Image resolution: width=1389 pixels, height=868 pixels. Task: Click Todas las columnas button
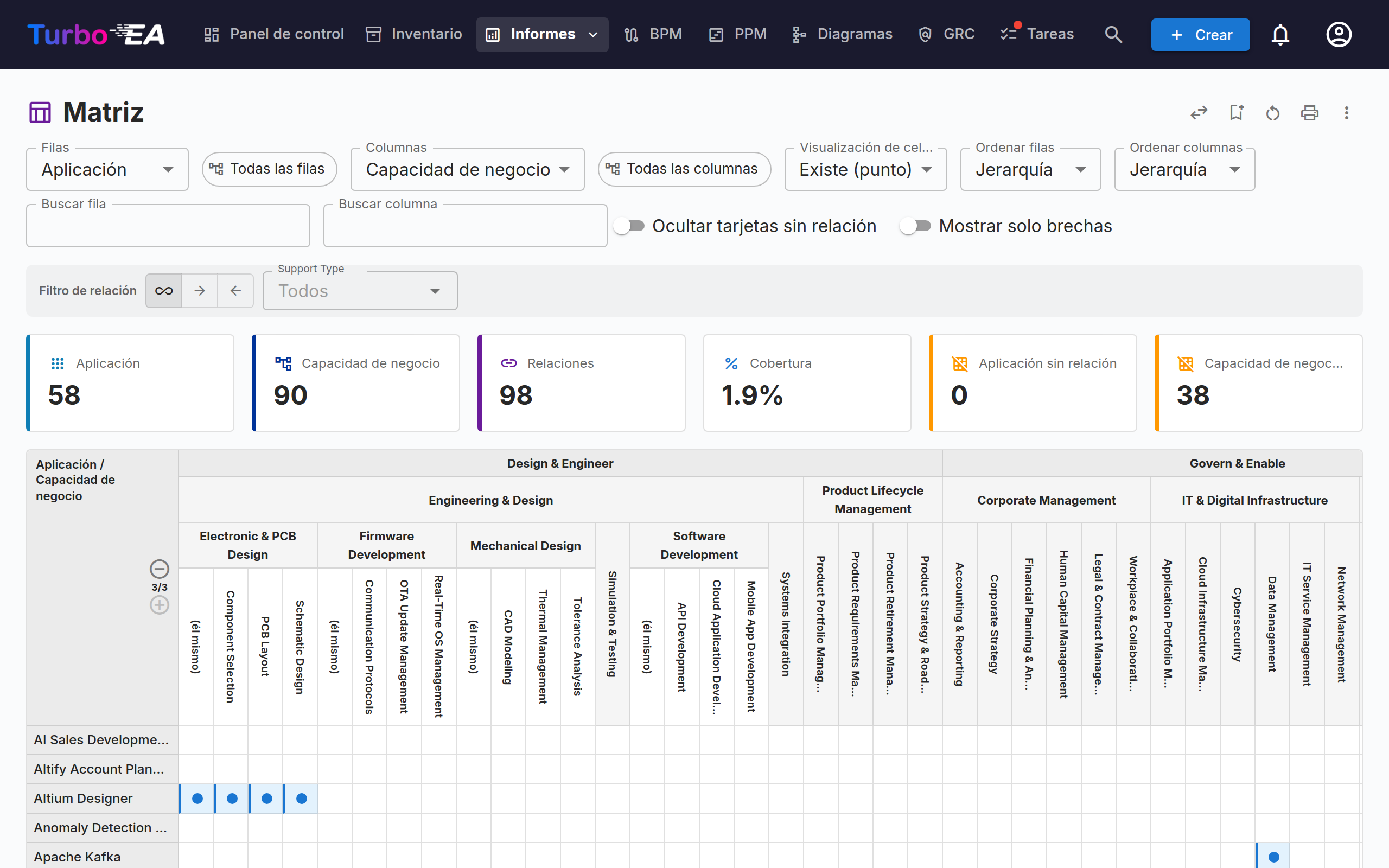tap(684, 169)
